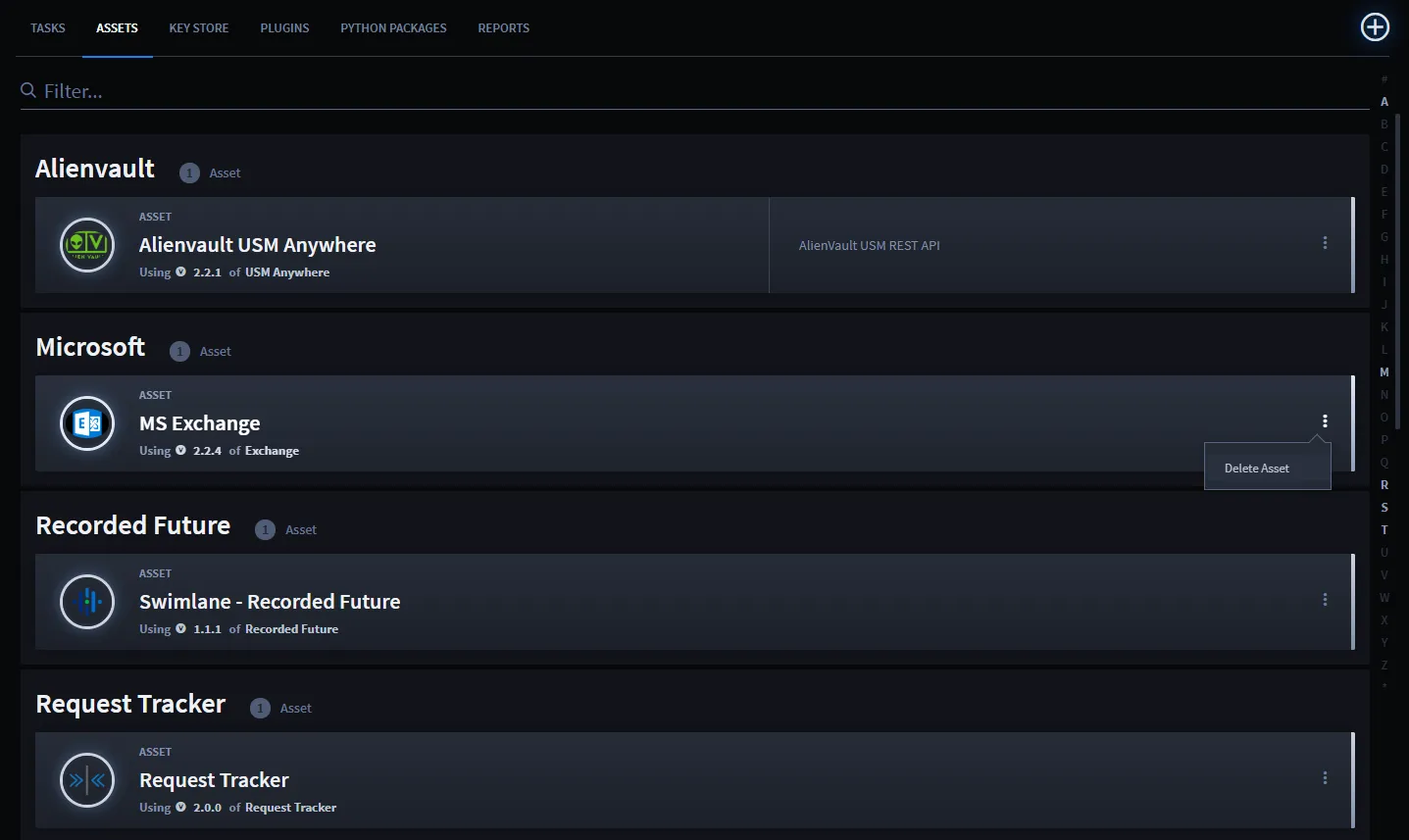Click the Request Tracker asset name
Screen dimensions: 1409x840
(214, 780)
